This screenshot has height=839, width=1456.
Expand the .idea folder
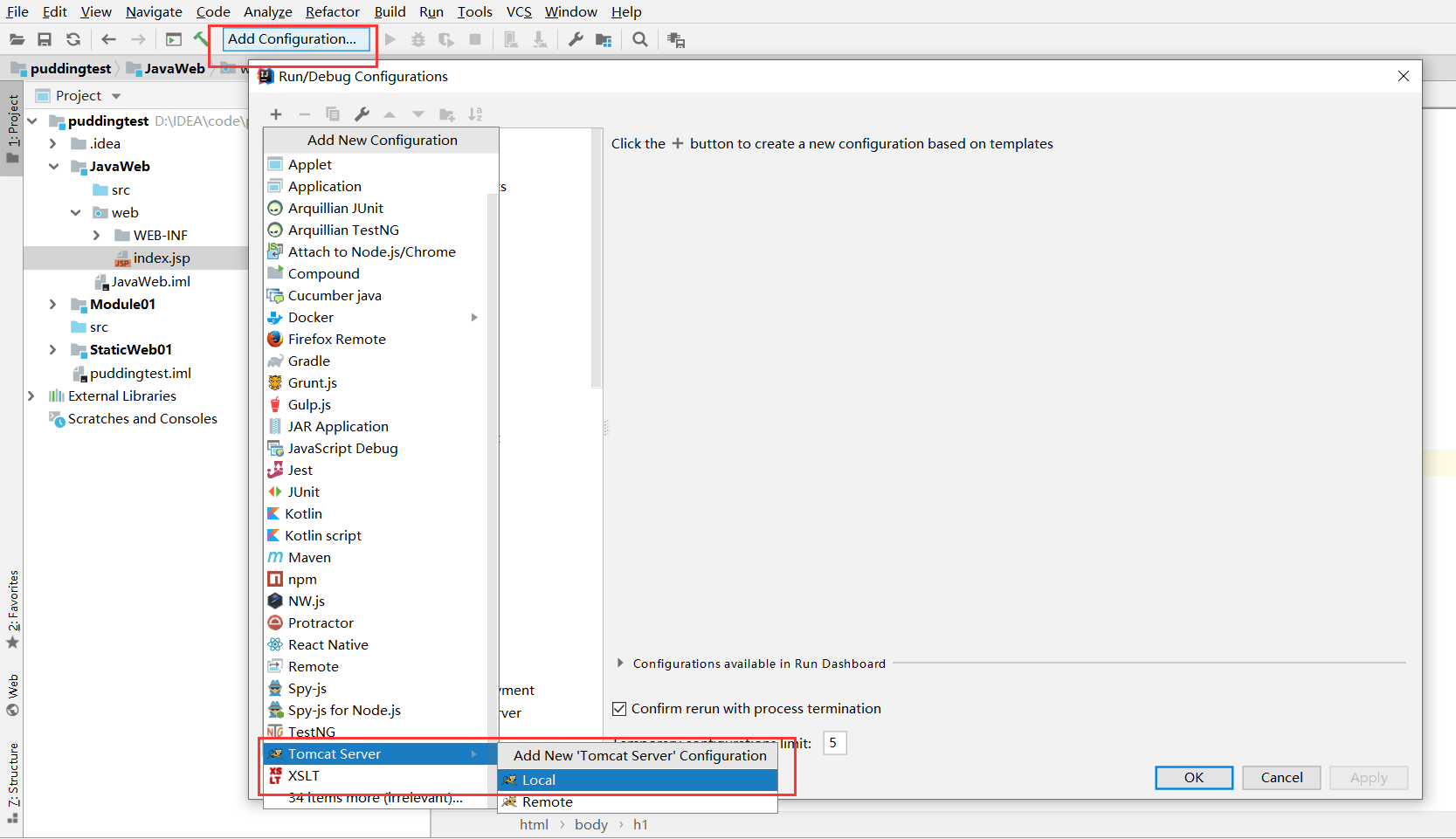tap(53, 144)
